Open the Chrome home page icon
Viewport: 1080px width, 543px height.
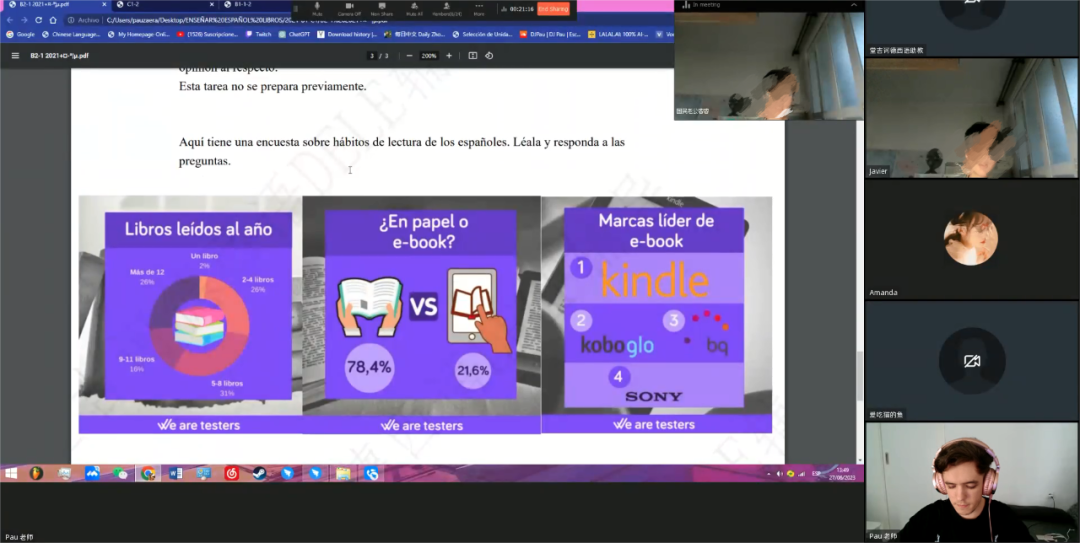pyautogui.click(x=53, y=20)
